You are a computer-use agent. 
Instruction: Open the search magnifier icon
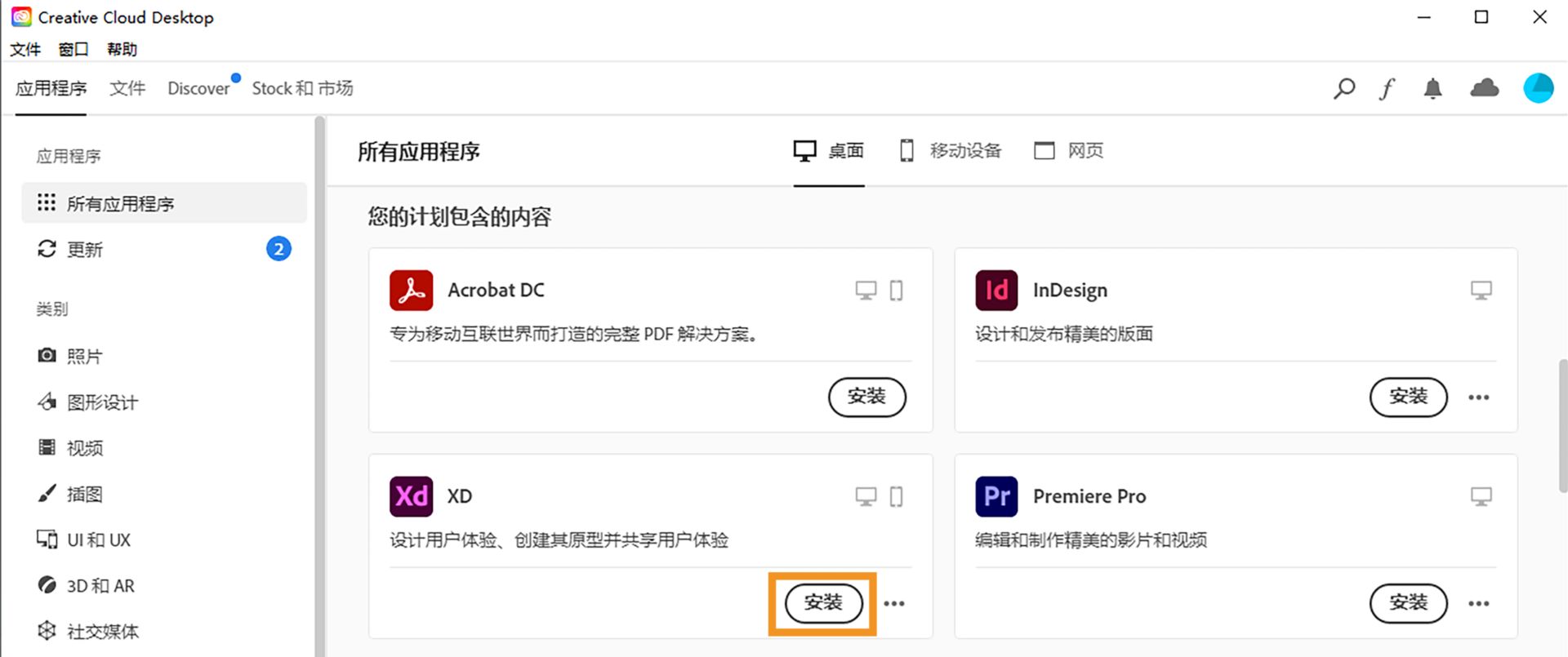point(1344,88)
